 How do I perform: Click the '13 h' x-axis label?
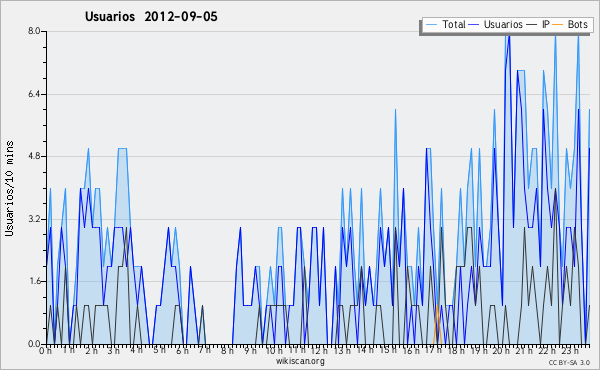click(342, 350)
